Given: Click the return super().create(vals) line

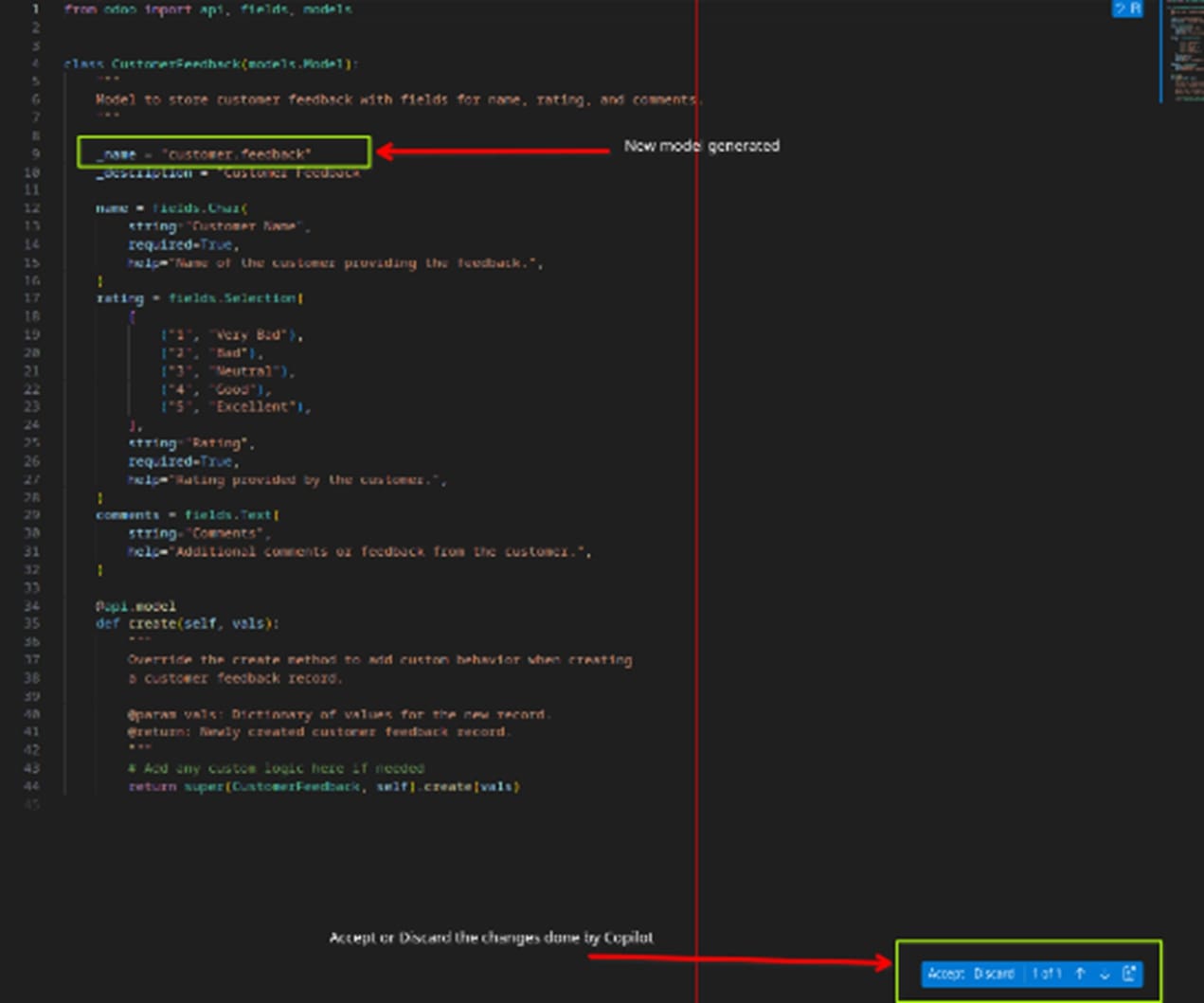Looking at the screenshot, I should click(x=323, y=787).
